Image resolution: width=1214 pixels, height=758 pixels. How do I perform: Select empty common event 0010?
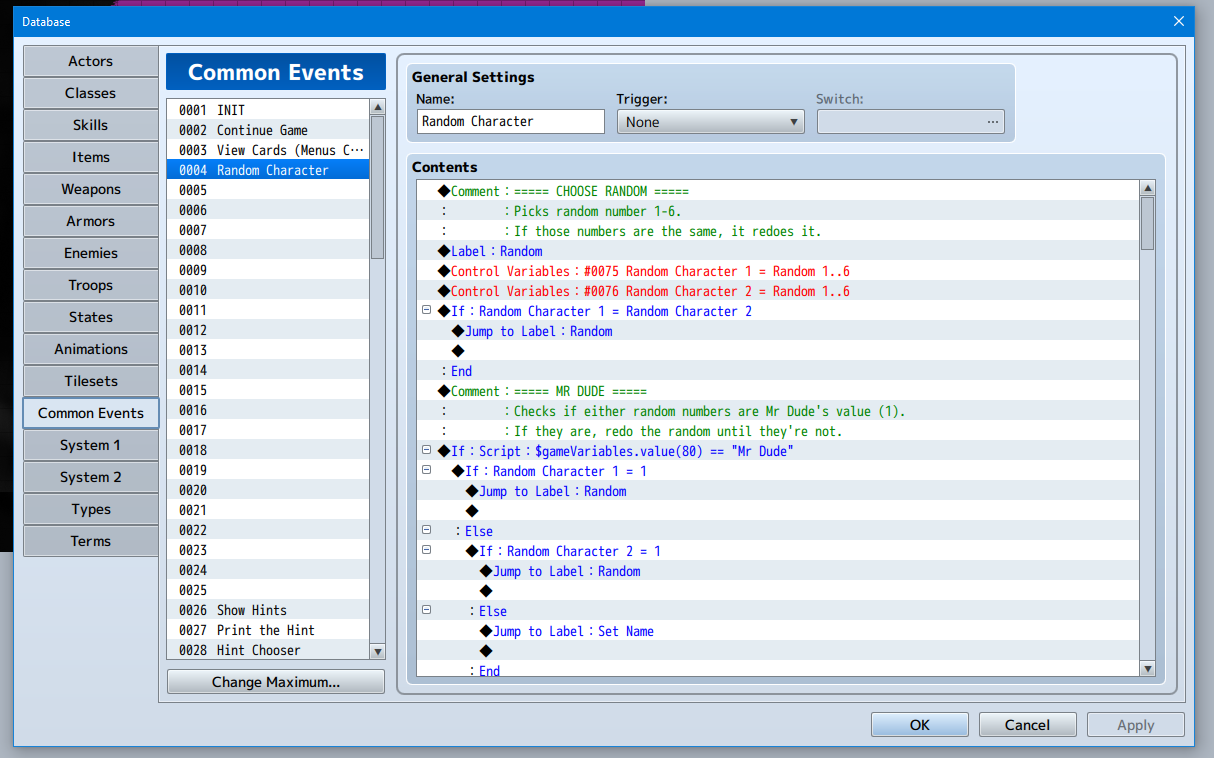268,290
